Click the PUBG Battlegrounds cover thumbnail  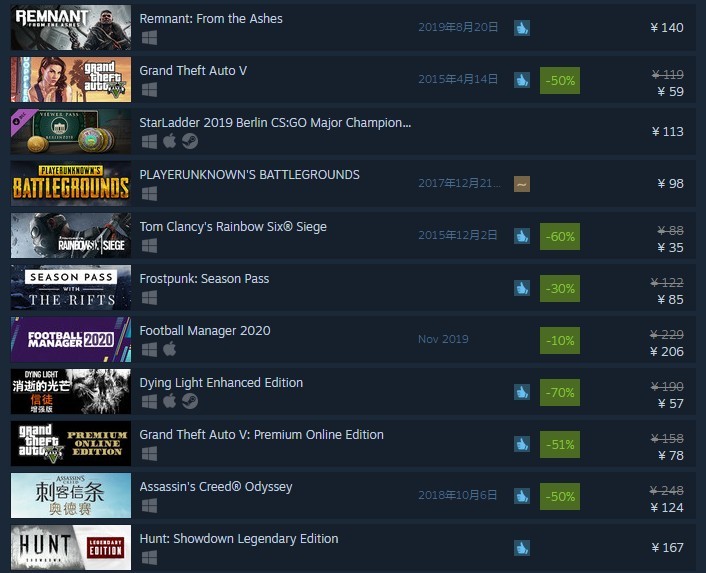(x=71, y=184)
